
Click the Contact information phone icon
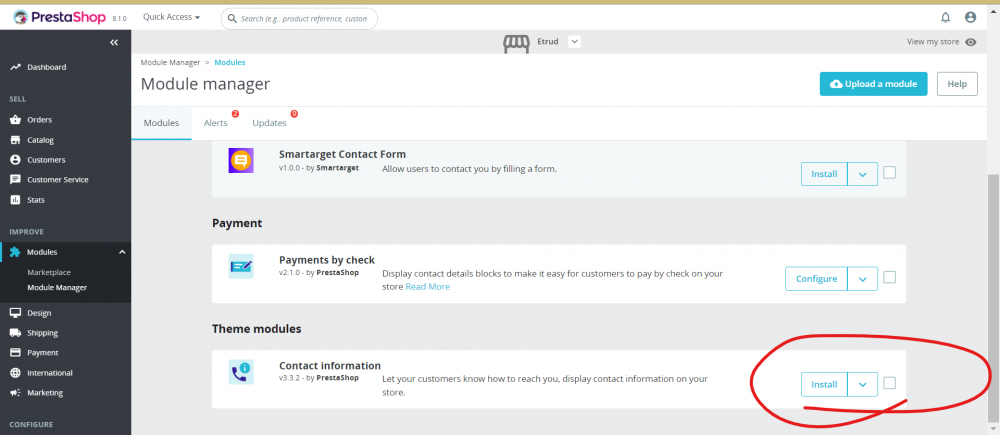tap(241, 372)
